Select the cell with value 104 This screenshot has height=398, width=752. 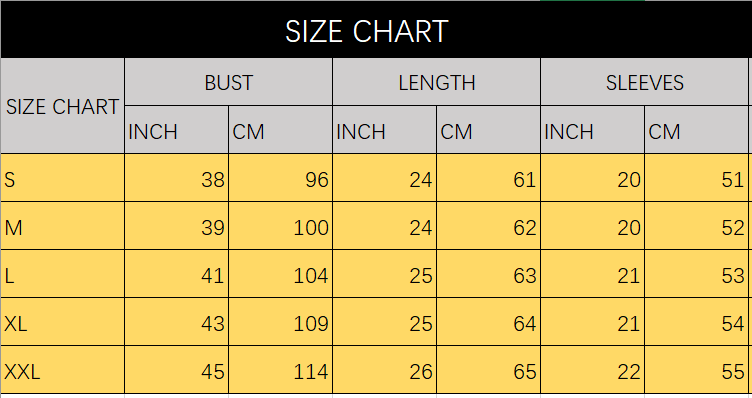pos(281,274)
